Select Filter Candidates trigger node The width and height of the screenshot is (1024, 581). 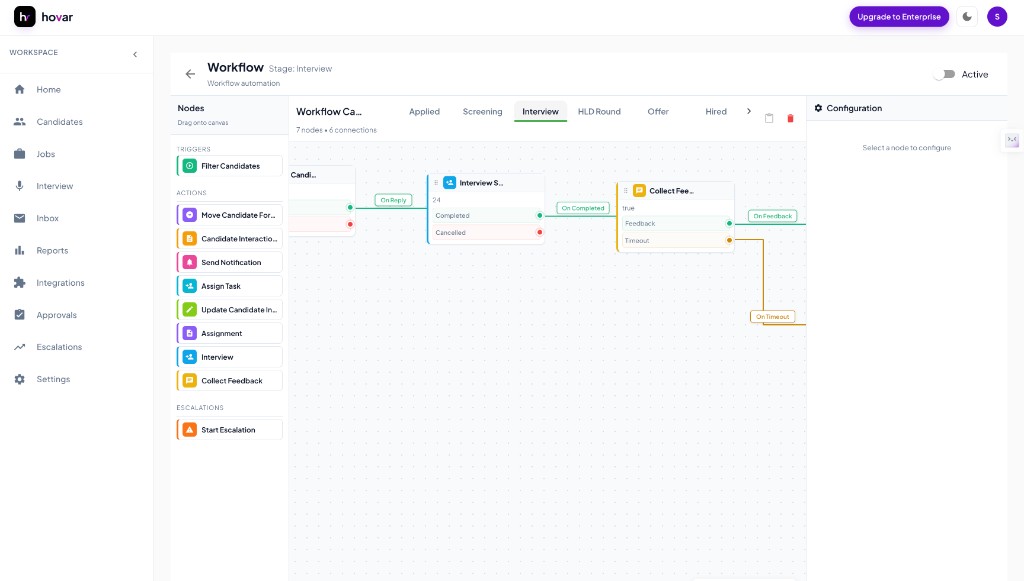(x=229, y=166)
